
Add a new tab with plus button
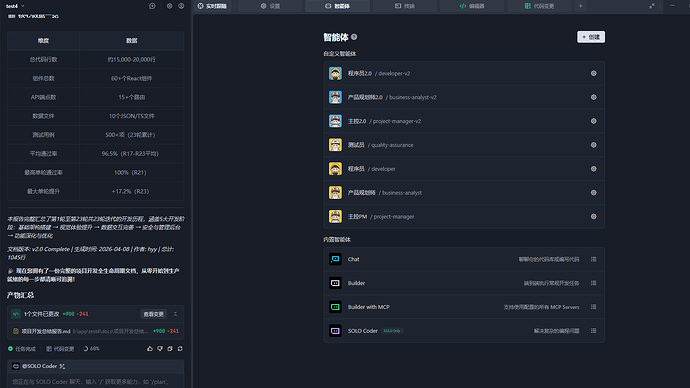pyautogui.click(x=580, y=6)
